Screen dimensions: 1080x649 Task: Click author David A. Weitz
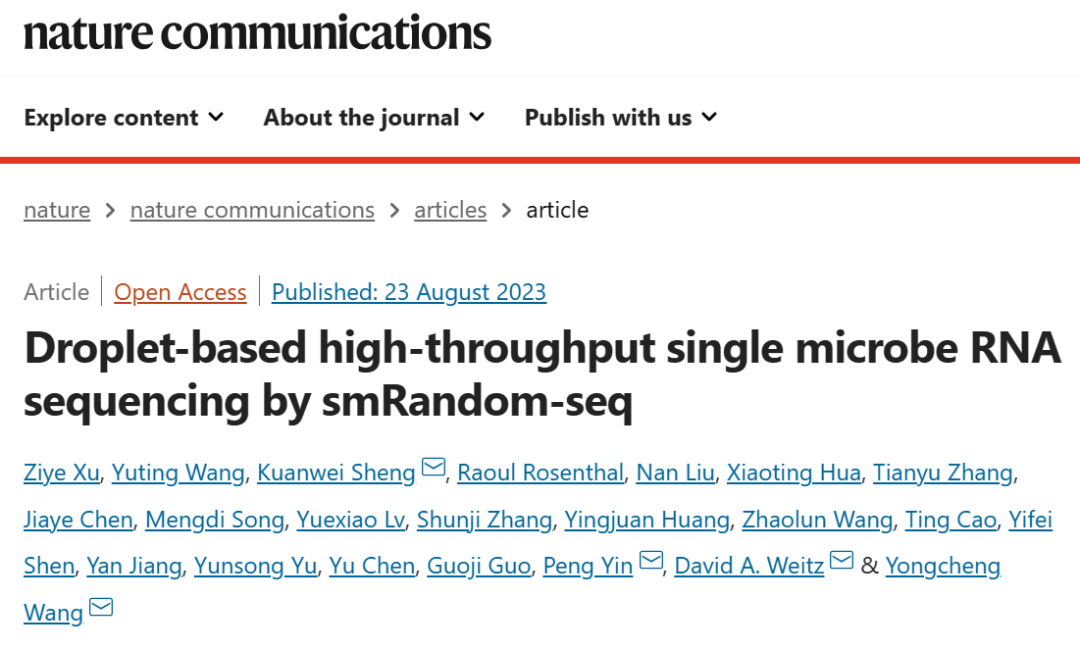[x=749, y=566]
